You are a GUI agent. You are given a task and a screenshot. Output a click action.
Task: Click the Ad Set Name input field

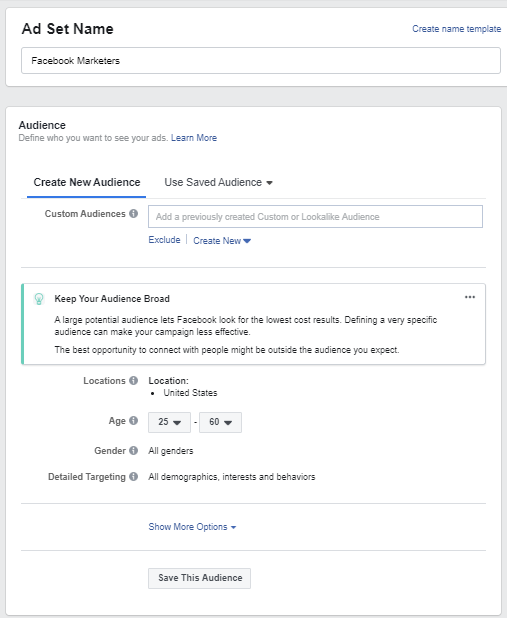click(x=261, y=61)
